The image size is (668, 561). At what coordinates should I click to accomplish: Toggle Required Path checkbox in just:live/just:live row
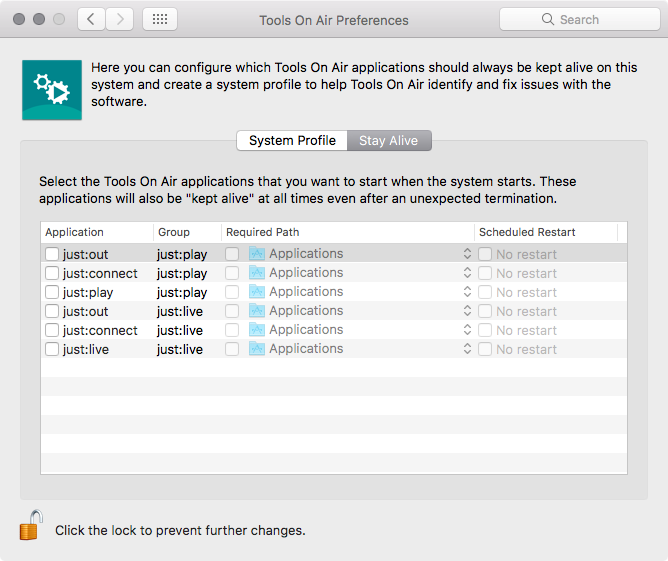(x=232, y=349)
